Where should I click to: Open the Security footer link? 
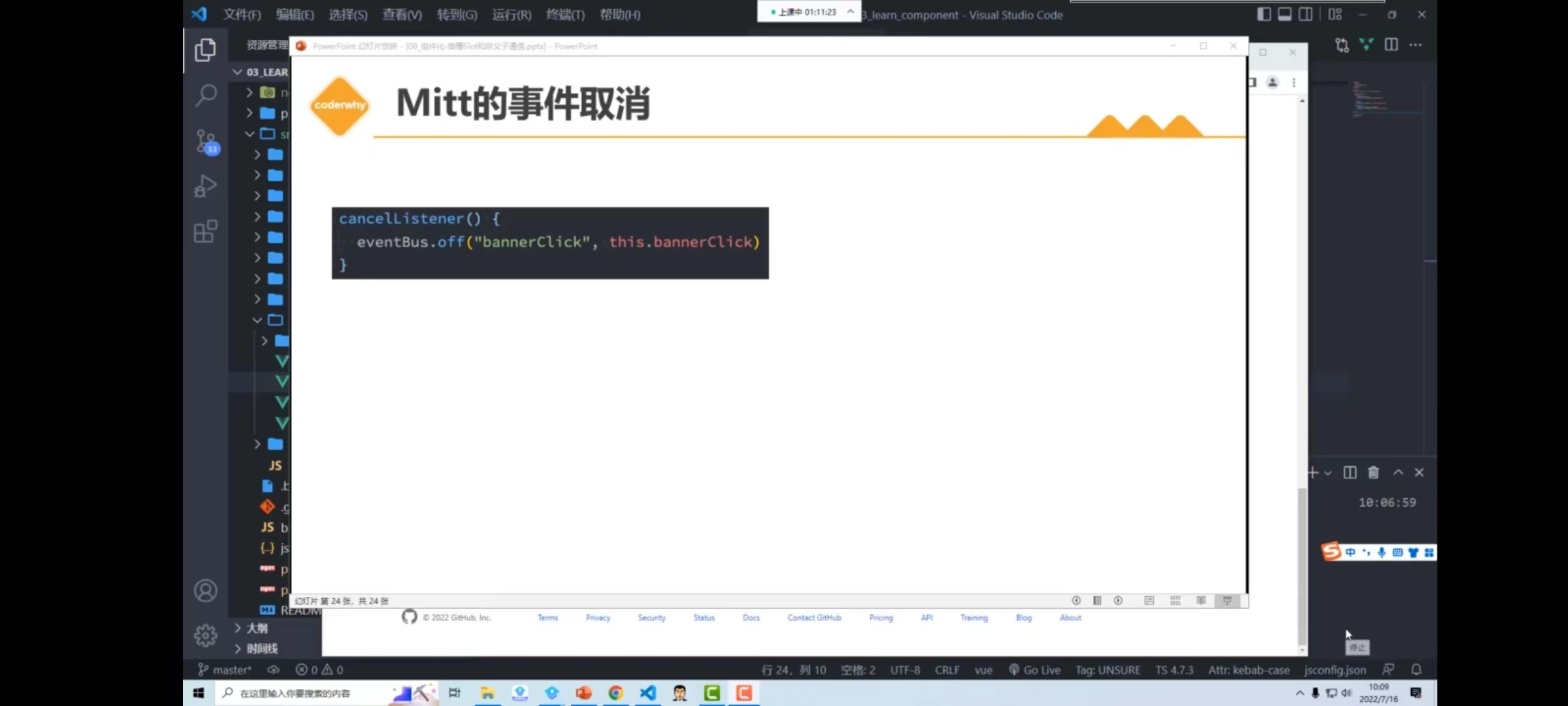tap(651, 618)
